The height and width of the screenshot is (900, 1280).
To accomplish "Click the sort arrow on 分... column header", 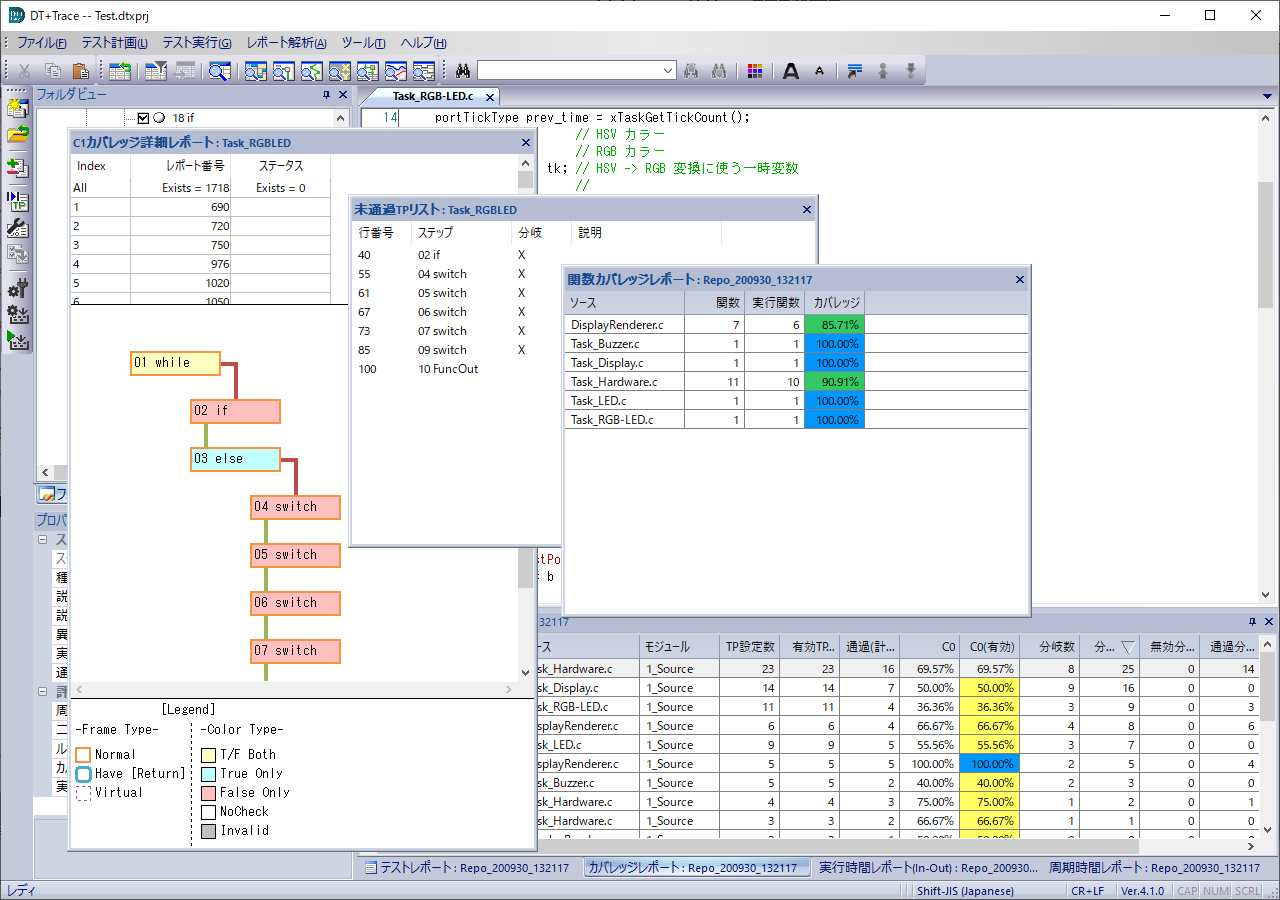I will click(x=1127, y=648).
